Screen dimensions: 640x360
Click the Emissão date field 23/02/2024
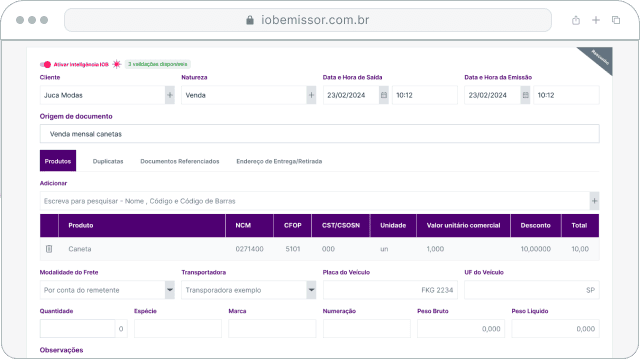click(493, 95)
